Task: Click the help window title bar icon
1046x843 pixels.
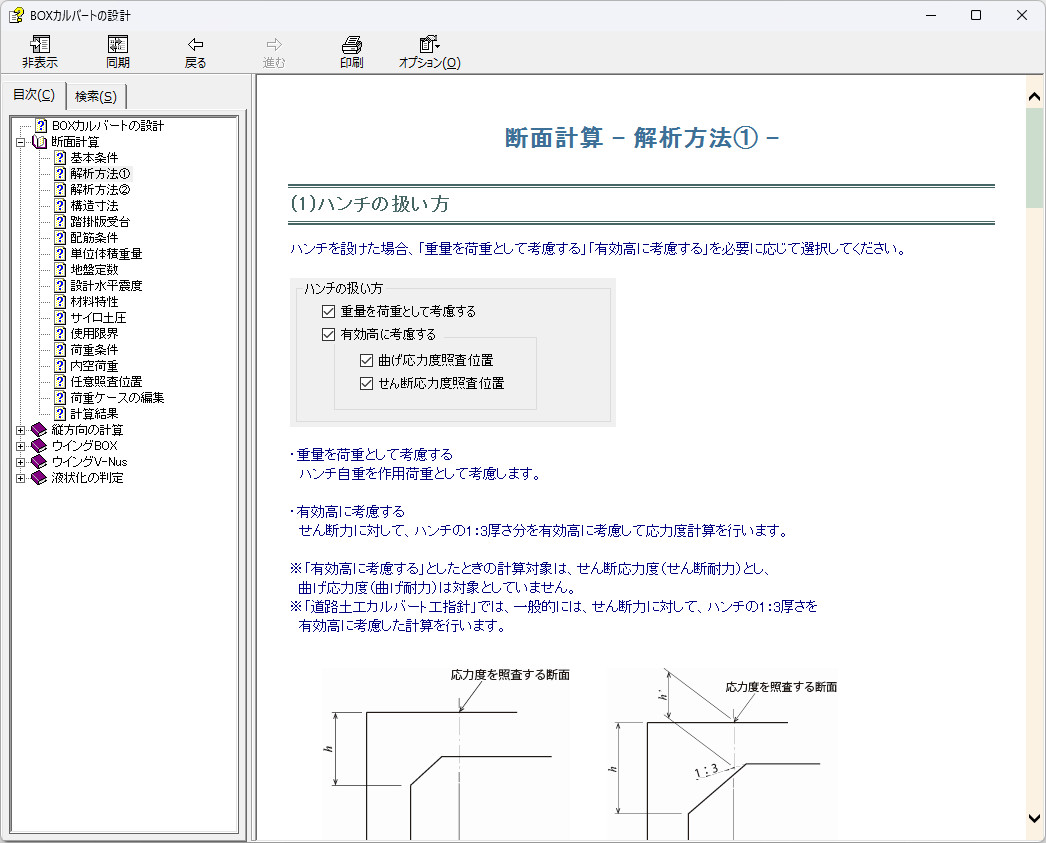Action: tap(16, 15)
